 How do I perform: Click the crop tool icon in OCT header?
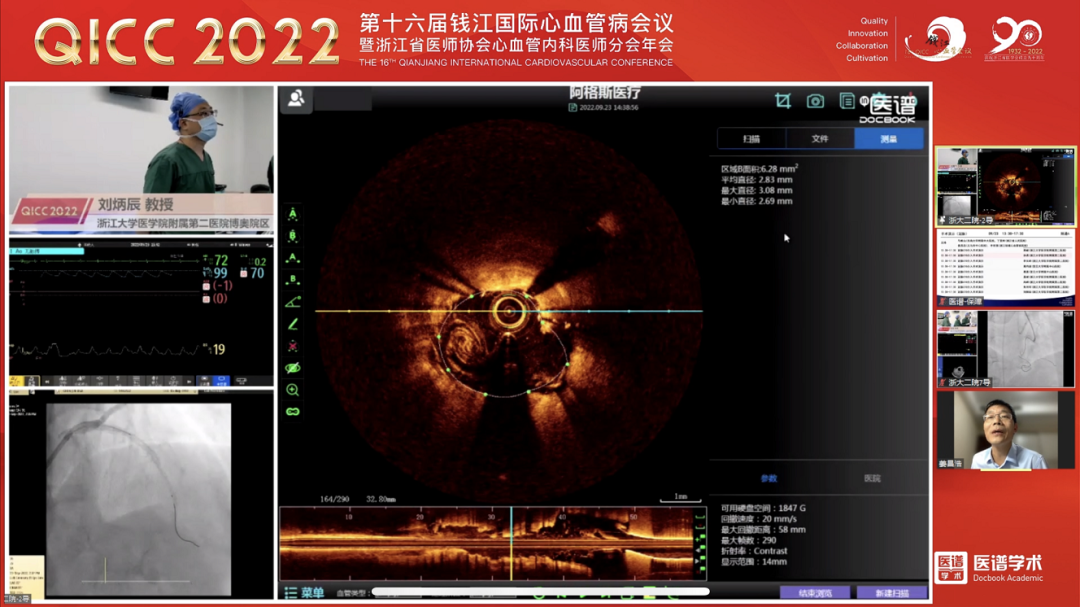(x=783, y=101)
